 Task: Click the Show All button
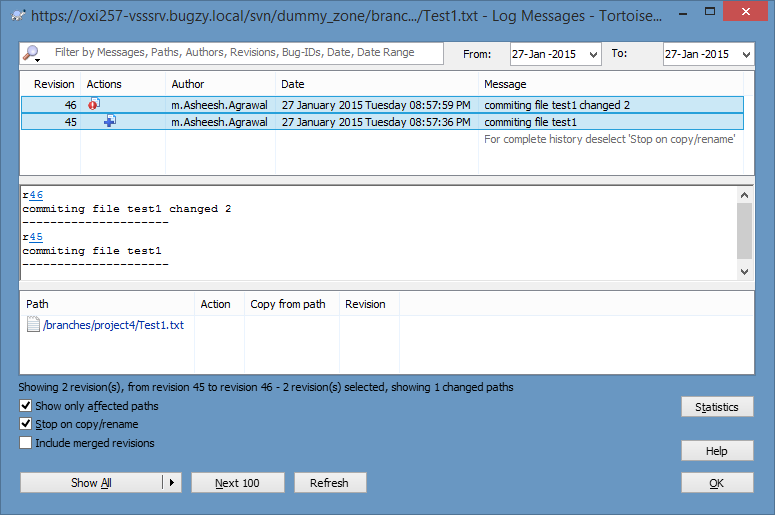click(x=91, y=482)
